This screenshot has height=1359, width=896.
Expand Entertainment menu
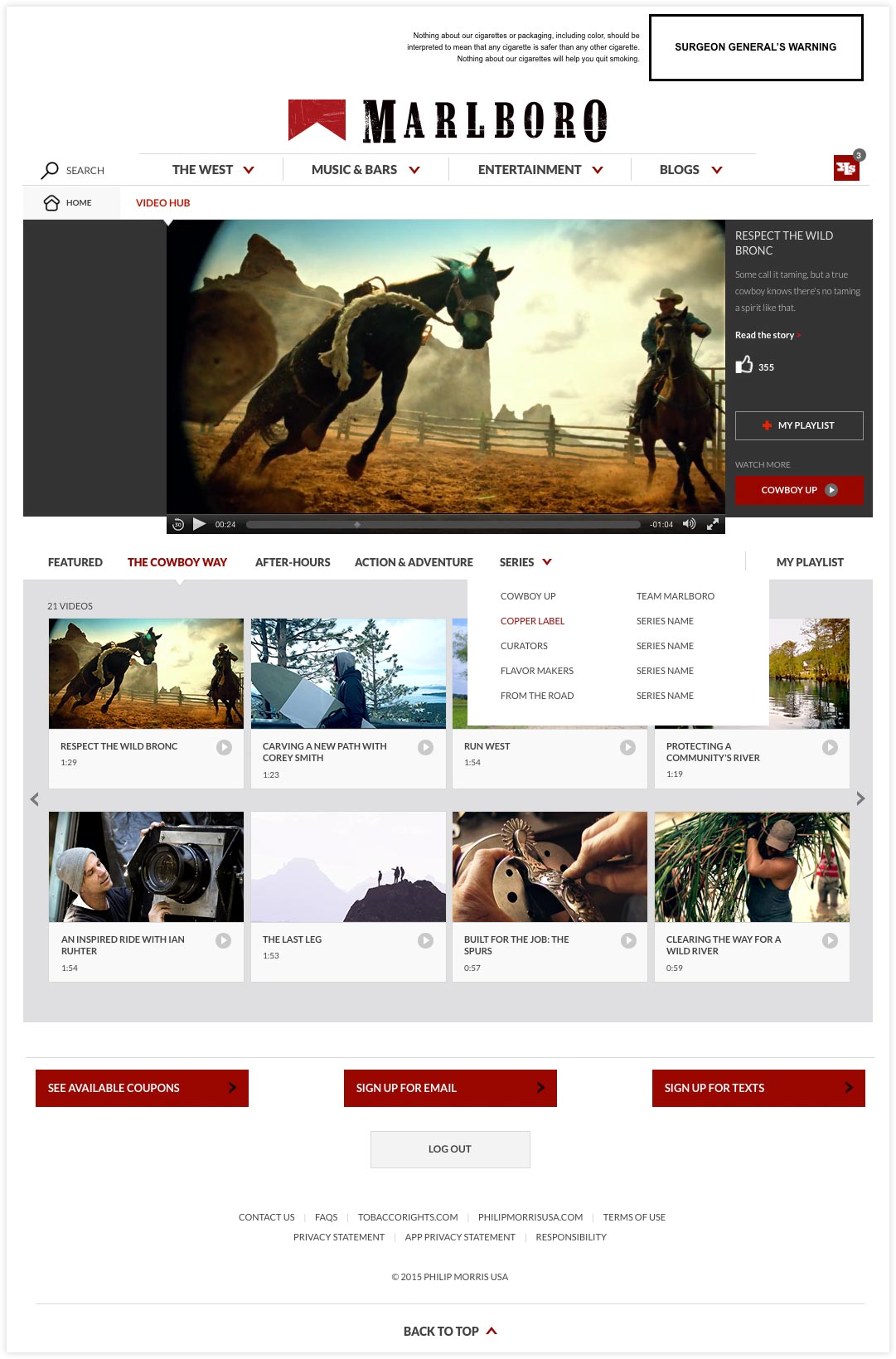tap(540, 170)
